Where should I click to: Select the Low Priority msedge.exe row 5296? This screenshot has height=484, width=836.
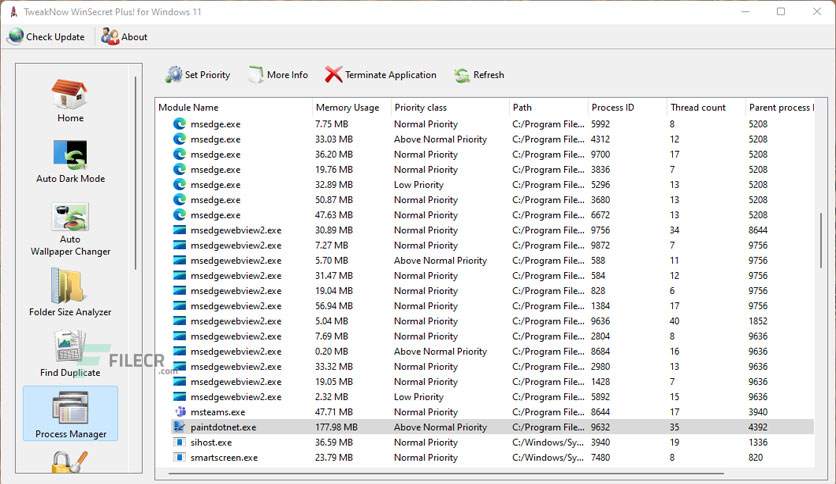click(492, 184)
